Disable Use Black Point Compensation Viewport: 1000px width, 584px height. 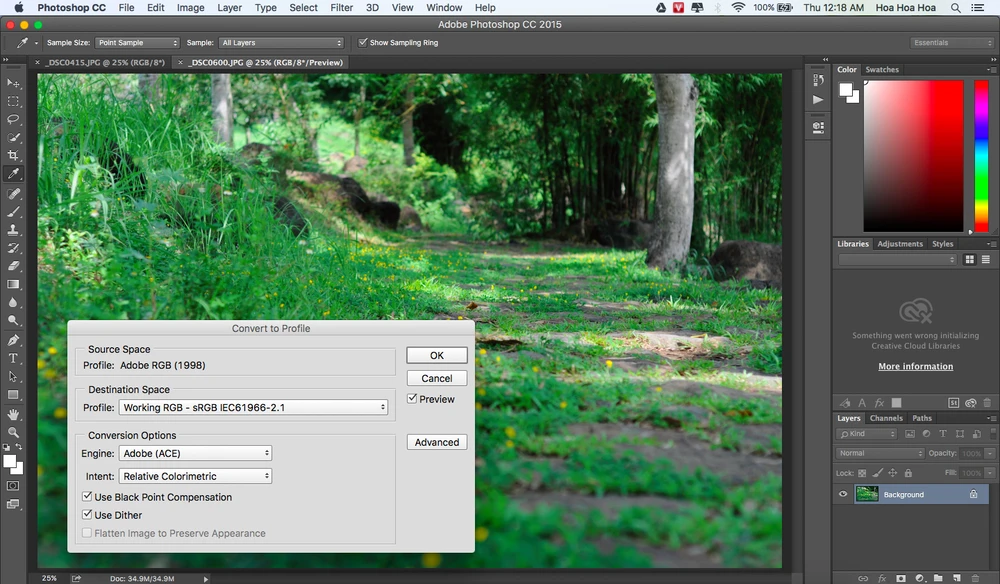(x=87, y=497)
